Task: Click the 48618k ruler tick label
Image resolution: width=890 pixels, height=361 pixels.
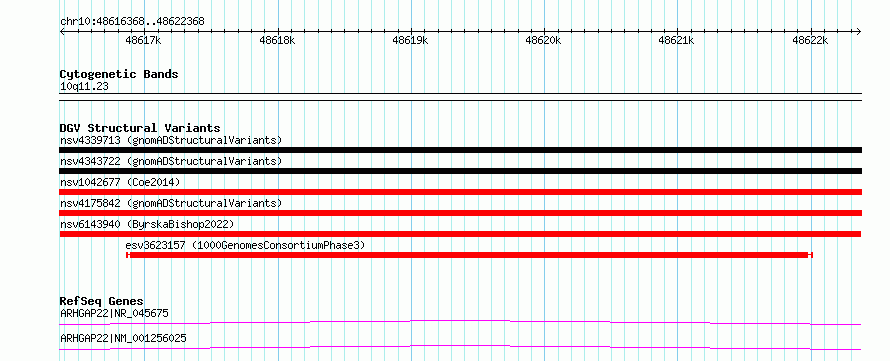Action: tap(277, 41)
